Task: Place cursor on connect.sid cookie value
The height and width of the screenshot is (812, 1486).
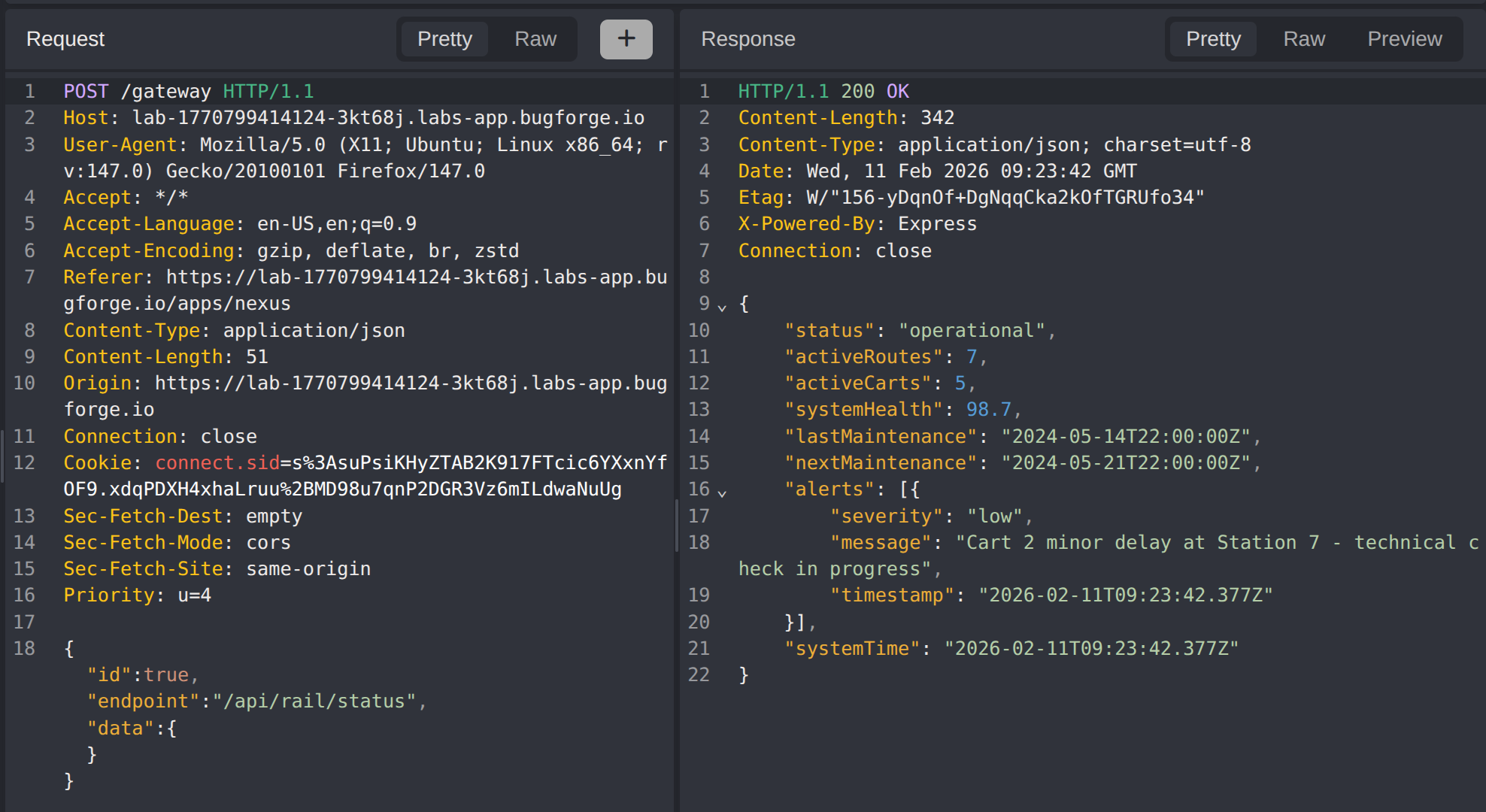Action: pos(474,463)
